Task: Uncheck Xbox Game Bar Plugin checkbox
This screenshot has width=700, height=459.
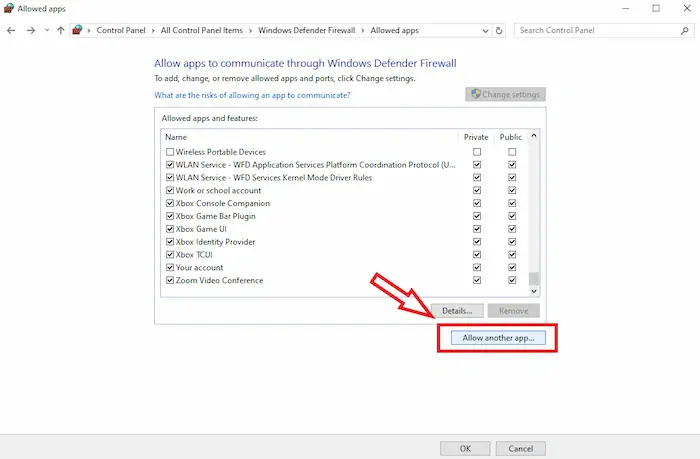Action: coord(170,216)
